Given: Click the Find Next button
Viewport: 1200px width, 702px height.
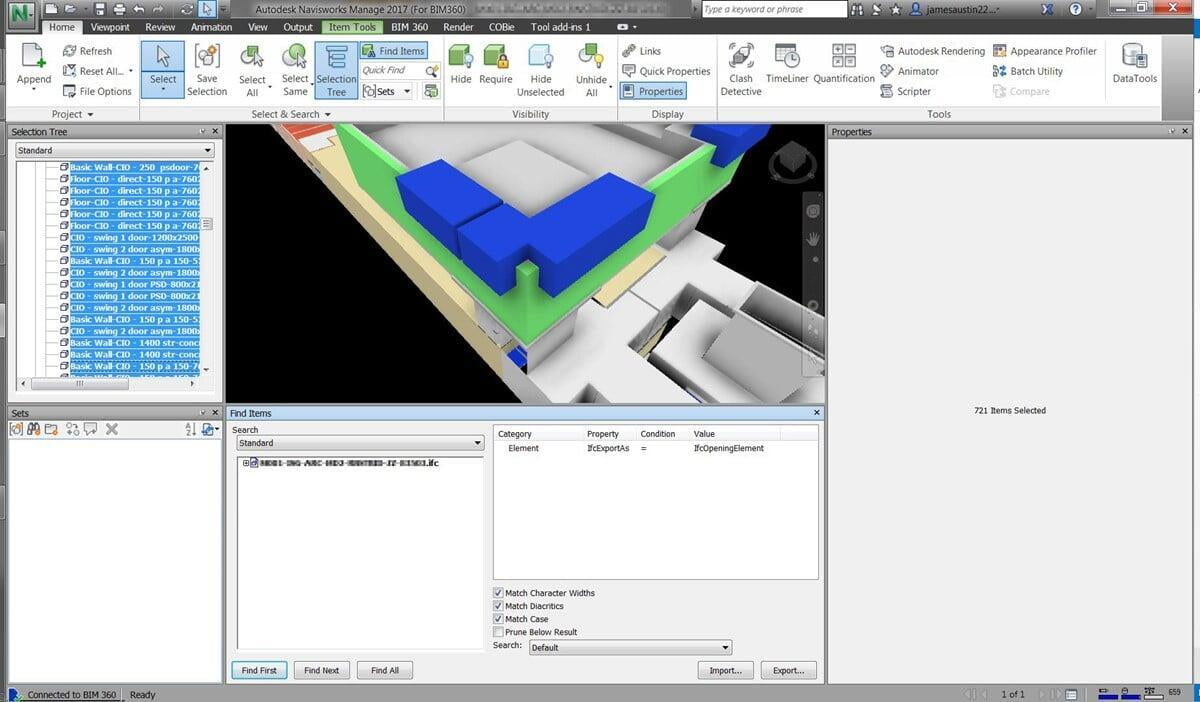Looking at the screenshot, I should (322, 670).
